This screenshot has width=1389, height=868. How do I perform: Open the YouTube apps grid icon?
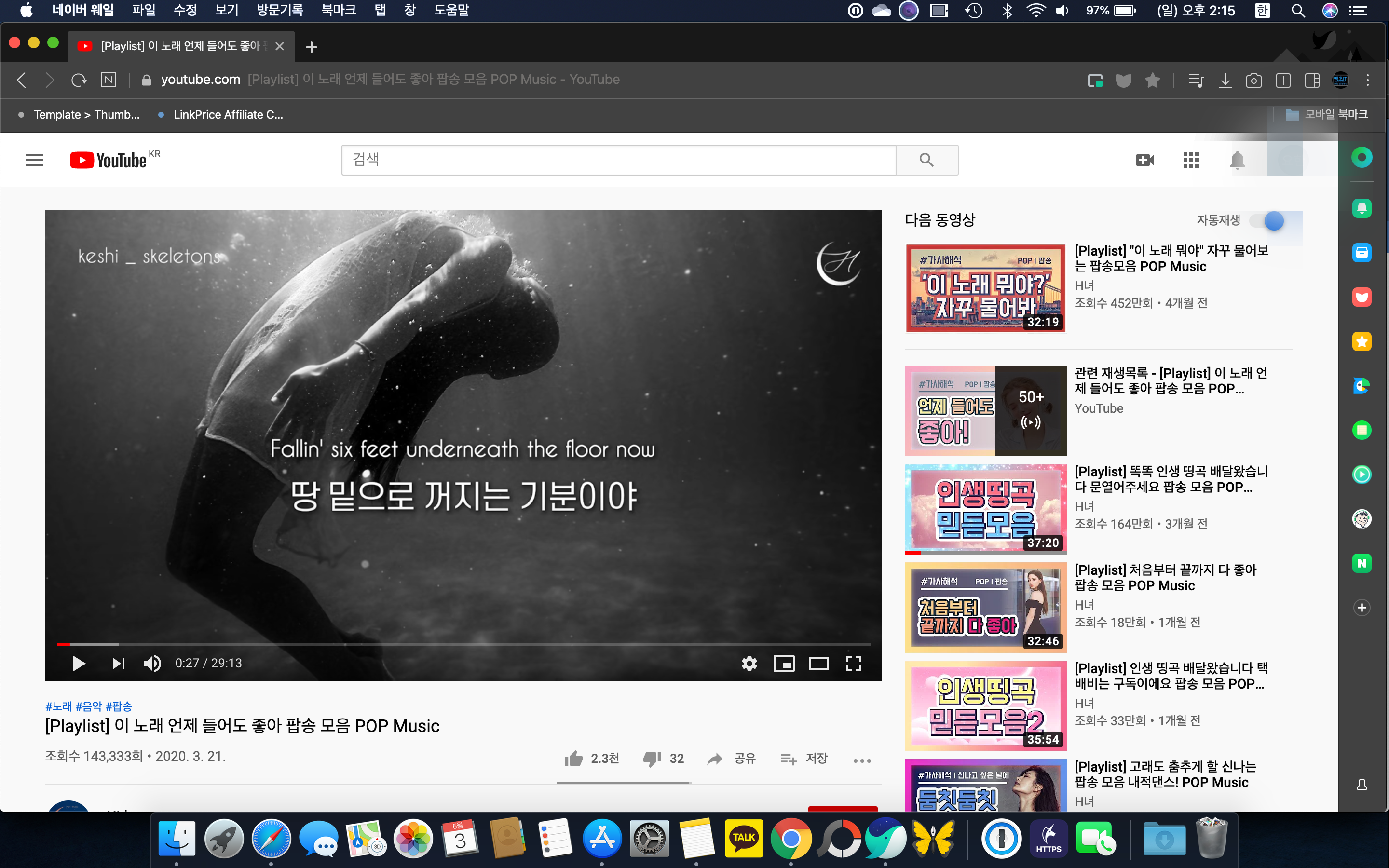(1191, 160)
